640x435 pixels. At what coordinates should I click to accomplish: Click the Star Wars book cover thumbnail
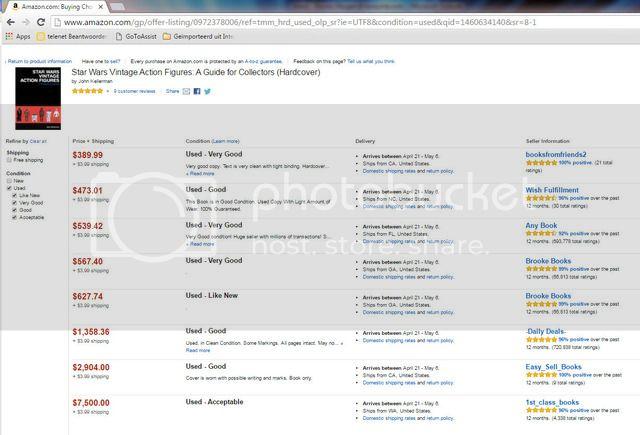(x=38, y=98)
